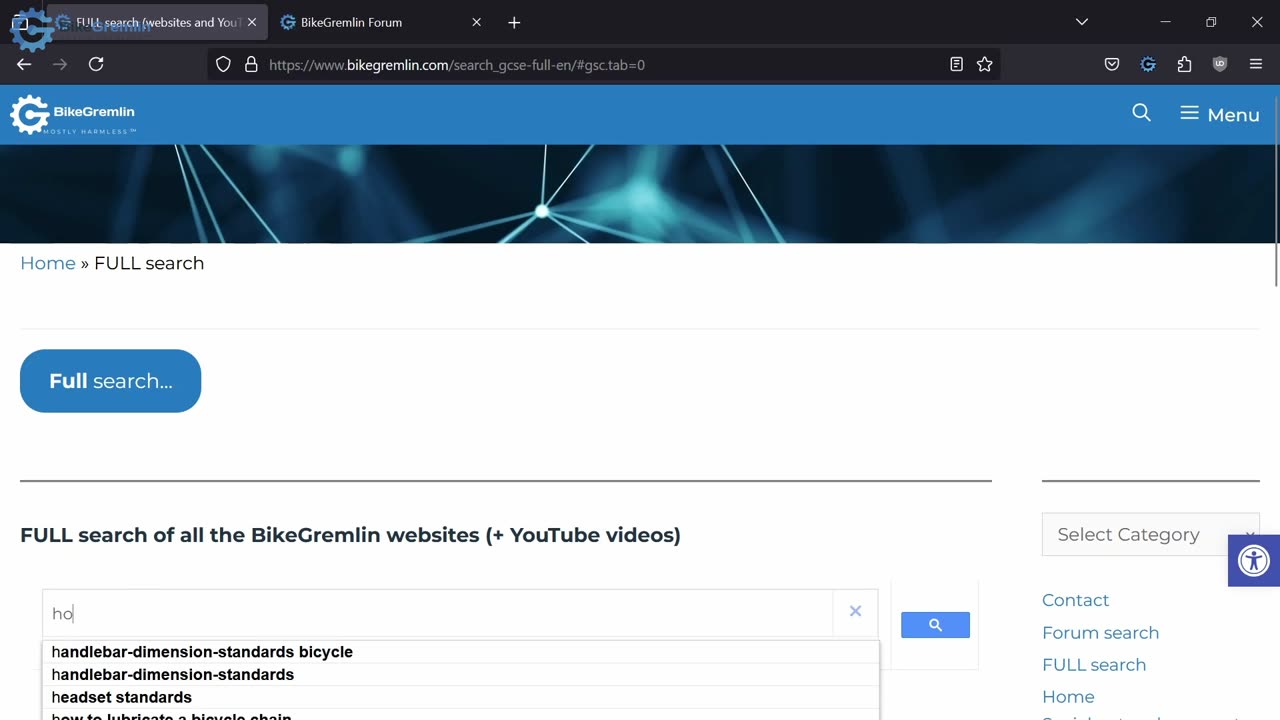
Task: Click the Full search... blue button
Action: pos(110,381)
